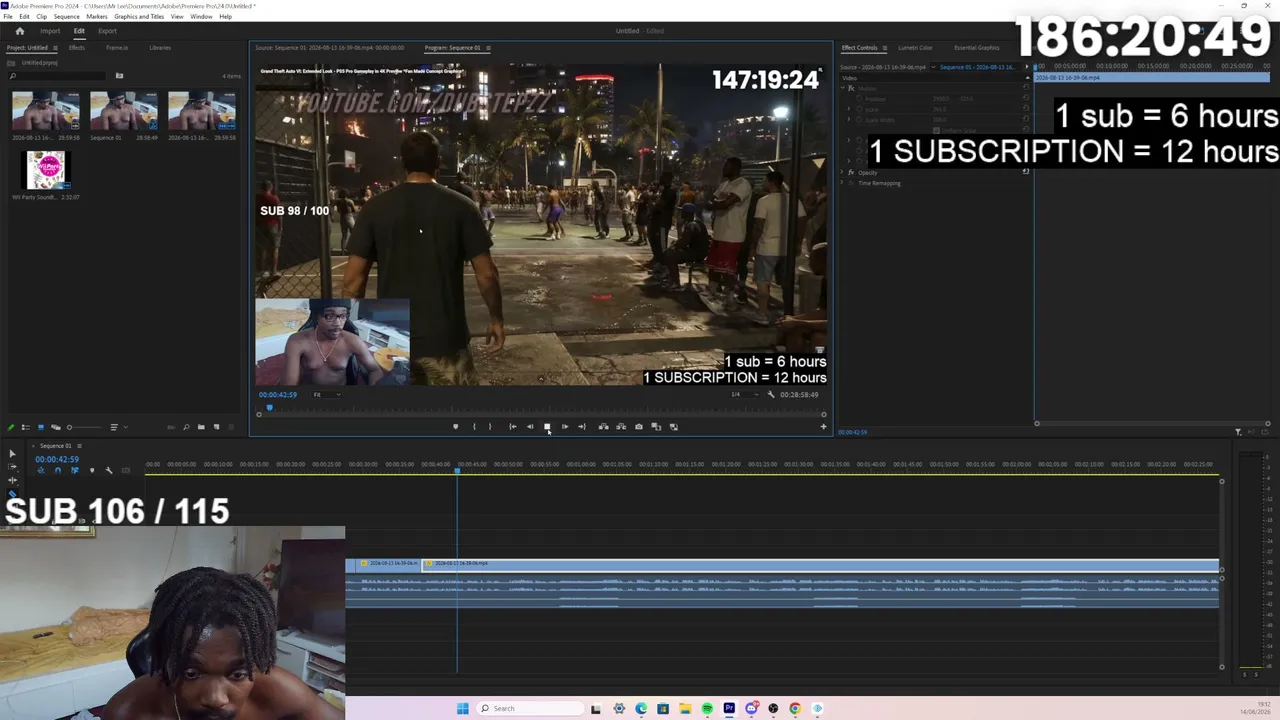Screen dimensions: 1280x720
Task: Export a frame with the camera icon
Action: click(639, 427)
